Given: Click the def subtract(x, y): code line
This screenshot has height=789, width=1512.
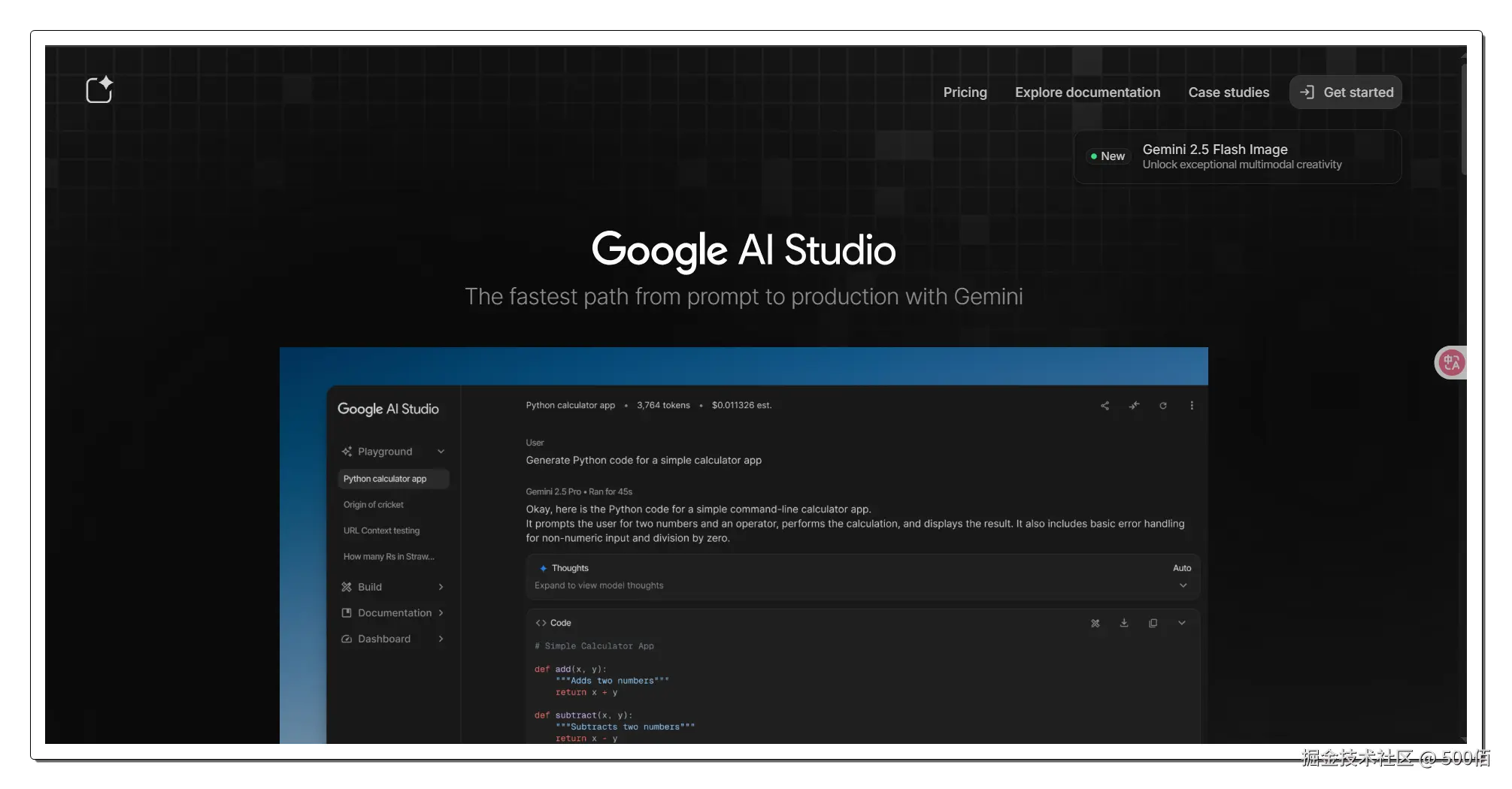Looking at the screenshot, I should click(x=583, y=715).
